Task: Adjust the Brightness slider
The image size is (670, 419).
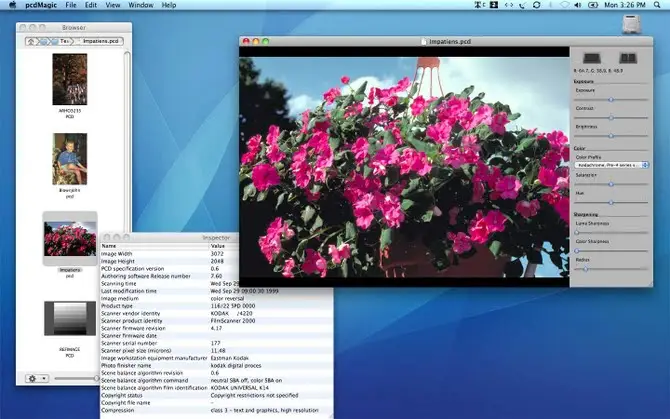Action: click(x=611, y=136)
